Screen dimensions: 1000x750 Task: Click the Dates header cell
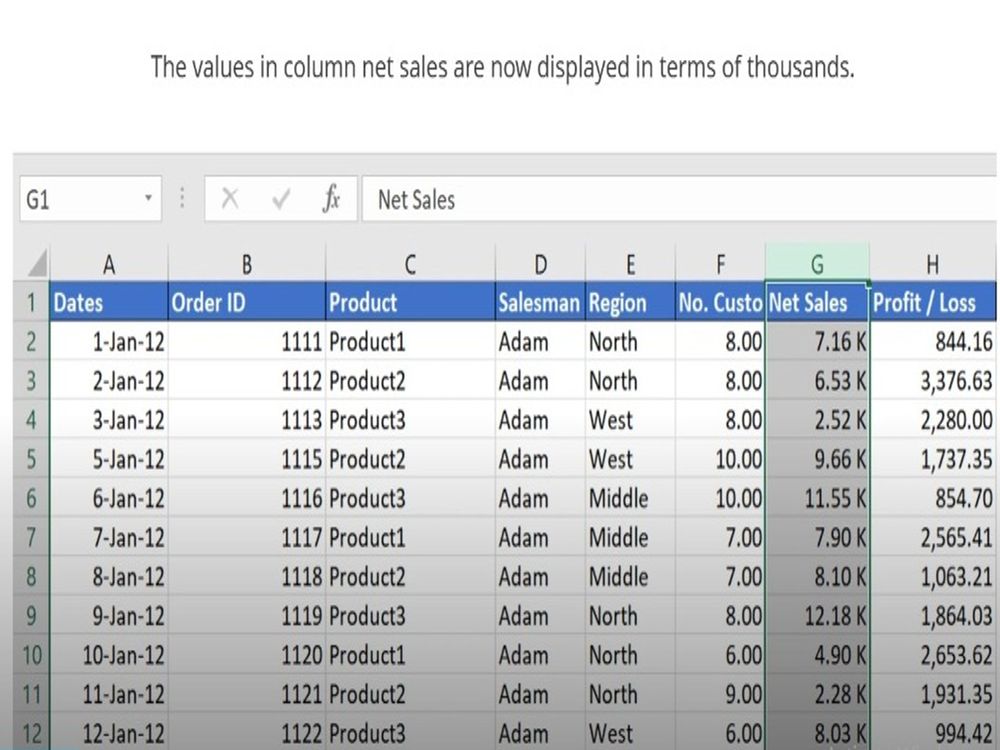pos(109,302)
